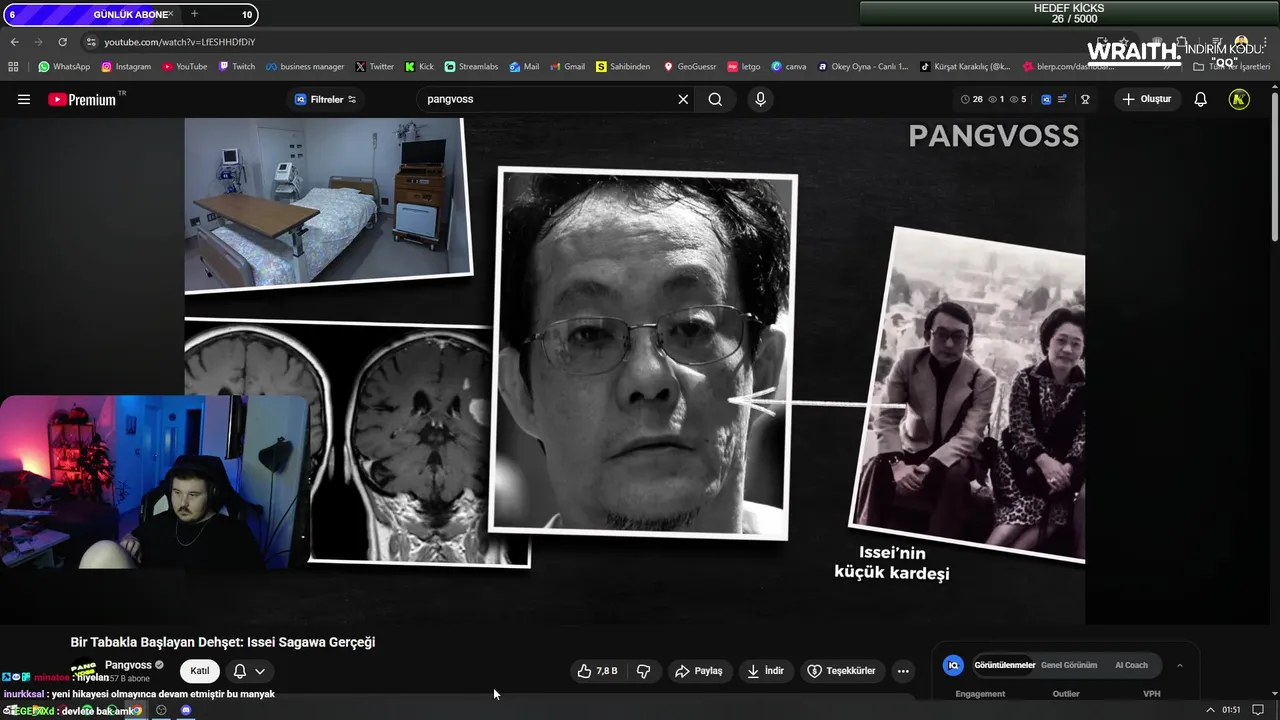Open Tüm Yer İşaretleri folder
The width and height of the screenshot is (1280, 720).
coord(1231,67)
